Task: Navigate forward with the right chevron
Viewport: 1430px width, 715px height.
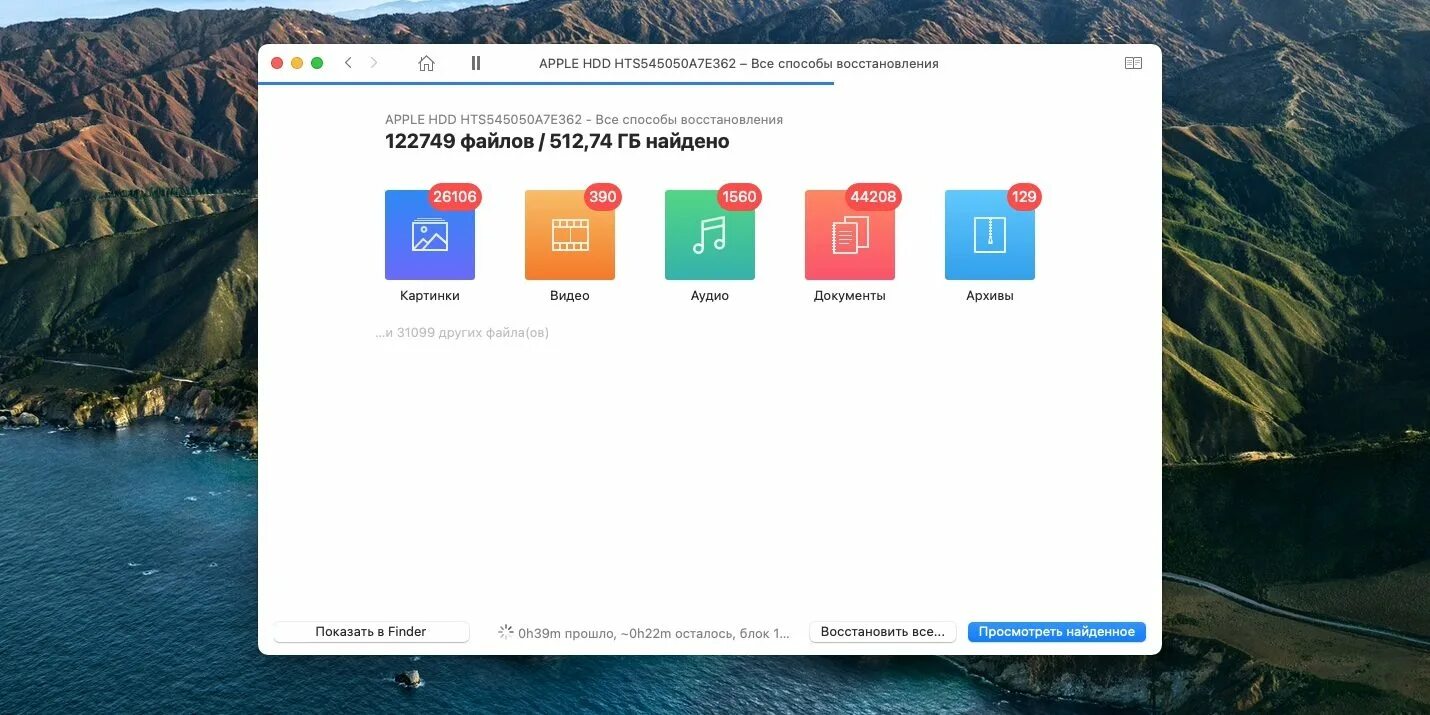Action: tap(374, 63)
